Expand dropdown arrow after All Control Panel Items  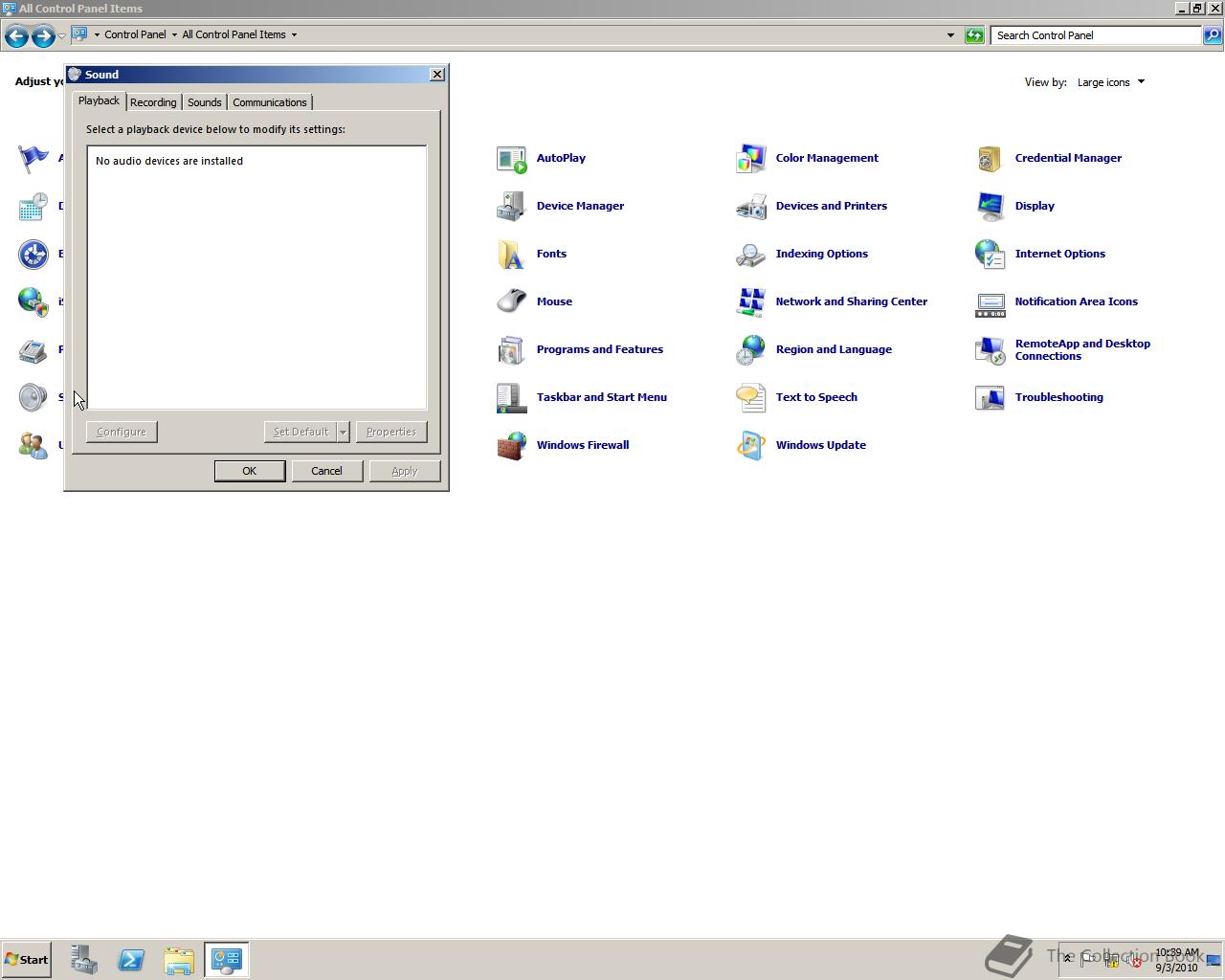click(294, 34)
